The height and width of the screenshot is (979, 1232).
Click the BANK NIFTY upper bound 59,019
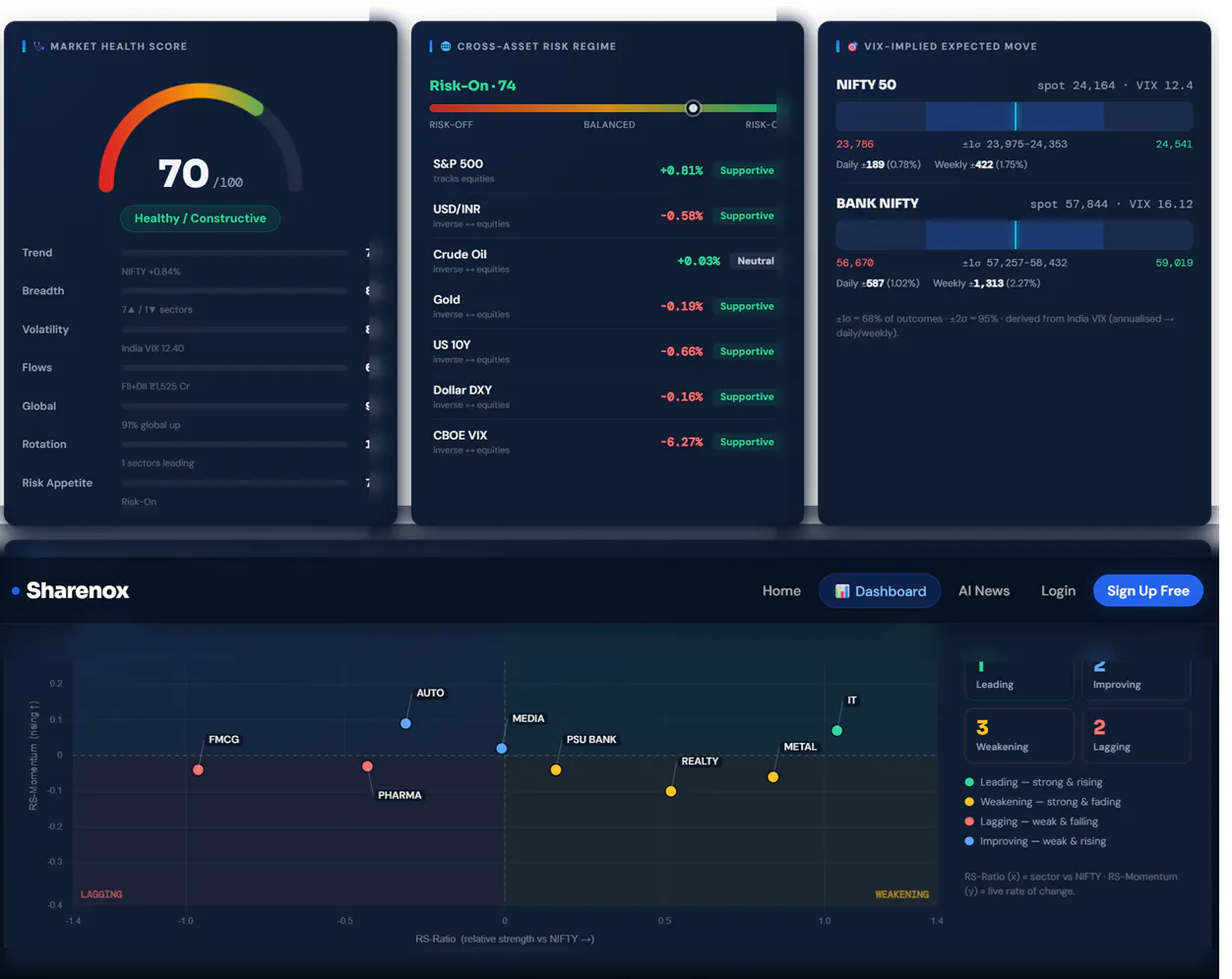1174,263
